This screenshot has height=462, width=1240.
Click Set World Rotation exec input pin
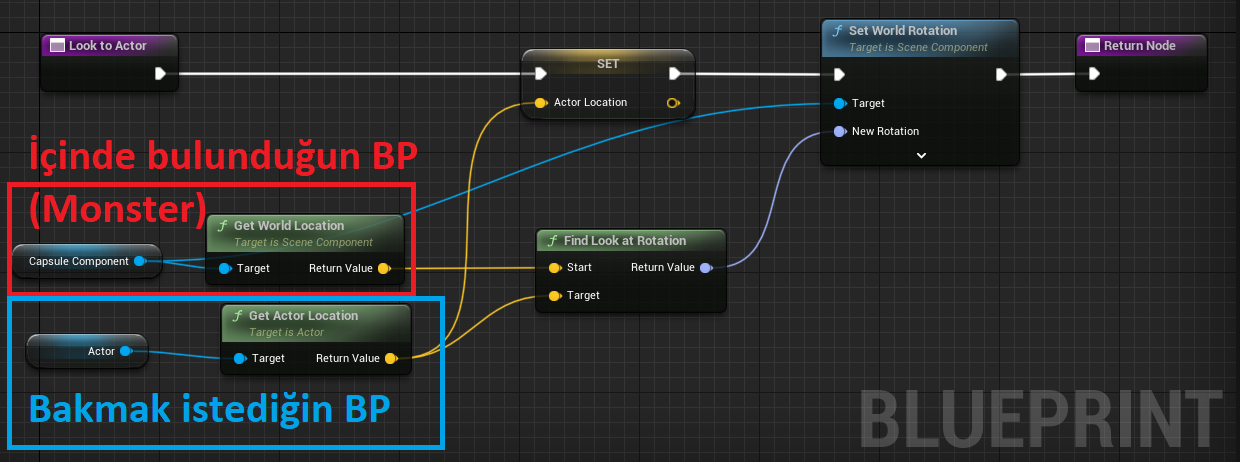click(x=839, y=74)
